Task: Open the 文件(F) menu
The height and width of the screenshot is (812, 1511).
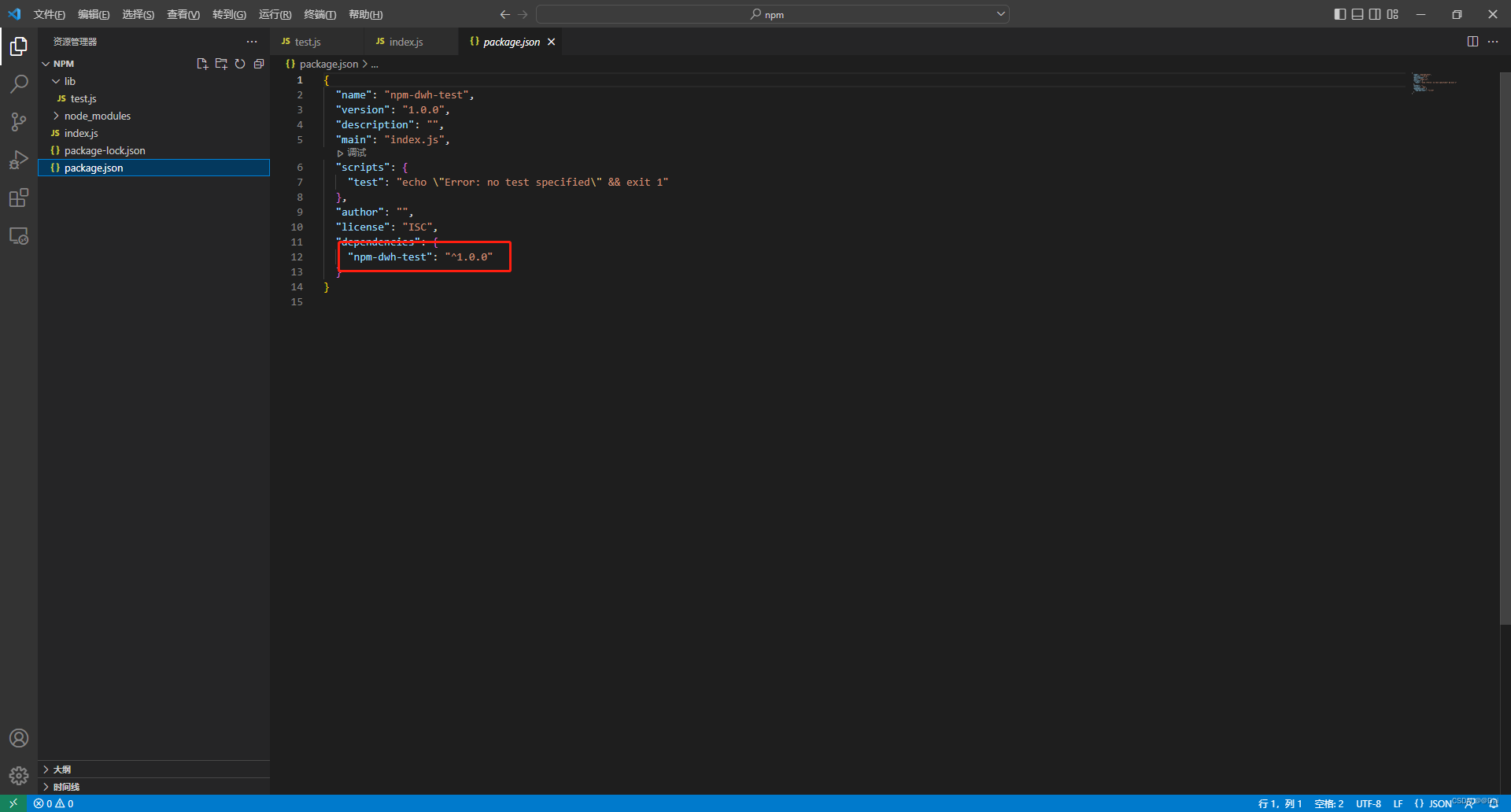Action: pyautogui.click(x=49, y=14)
